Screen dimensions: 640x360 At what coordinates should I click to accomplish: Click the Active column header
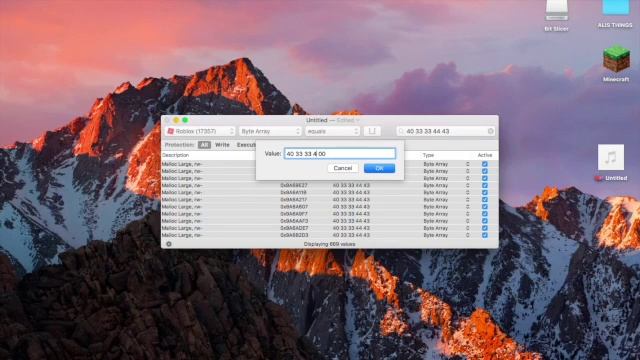coord(485,155)
